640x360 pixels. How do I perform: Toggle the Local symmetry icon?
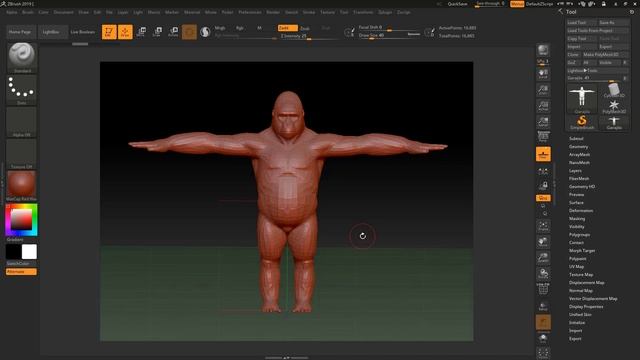[x=543, y=171]
